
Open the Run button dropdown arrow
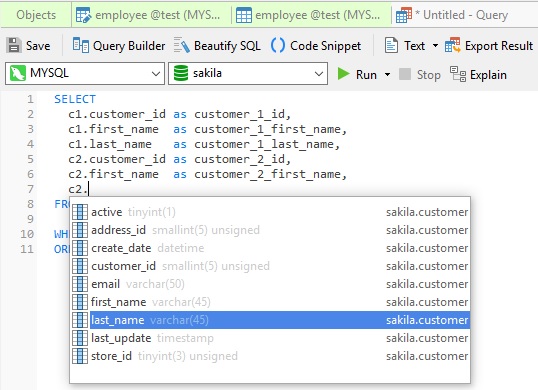pyautogui.click(x=387, y=74)
